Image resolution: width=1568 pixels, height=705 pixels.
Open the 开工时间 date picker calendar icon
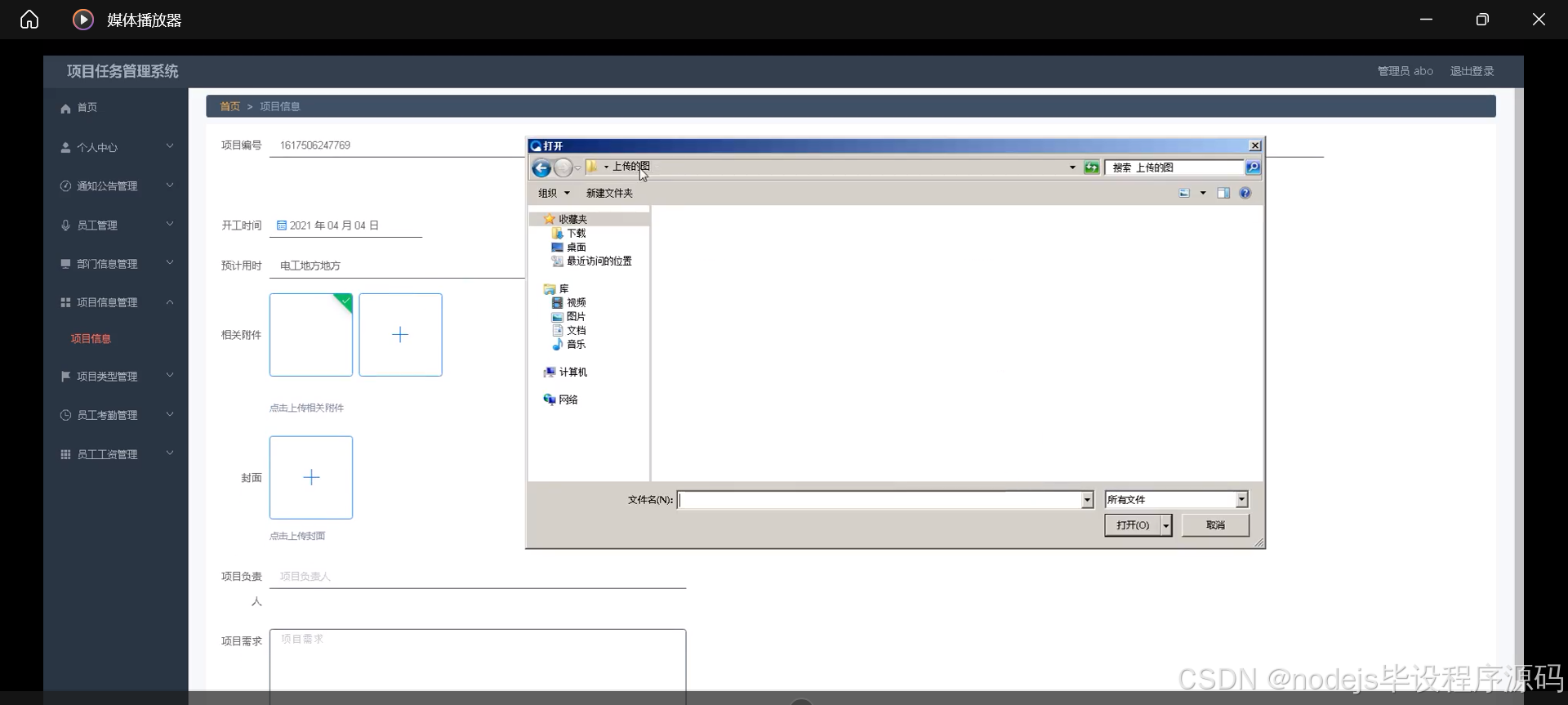tap(282, 225)
